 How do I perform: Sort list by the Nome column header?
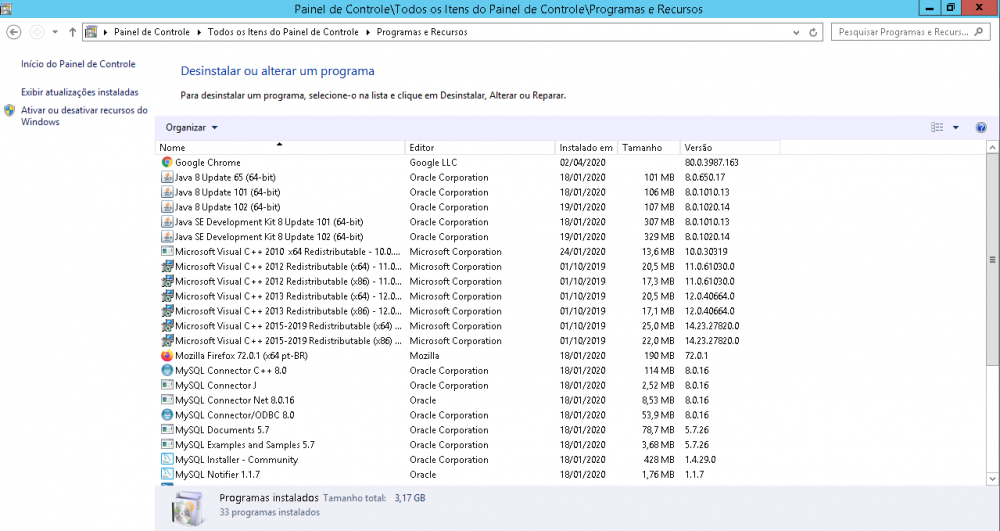(280, 147)
